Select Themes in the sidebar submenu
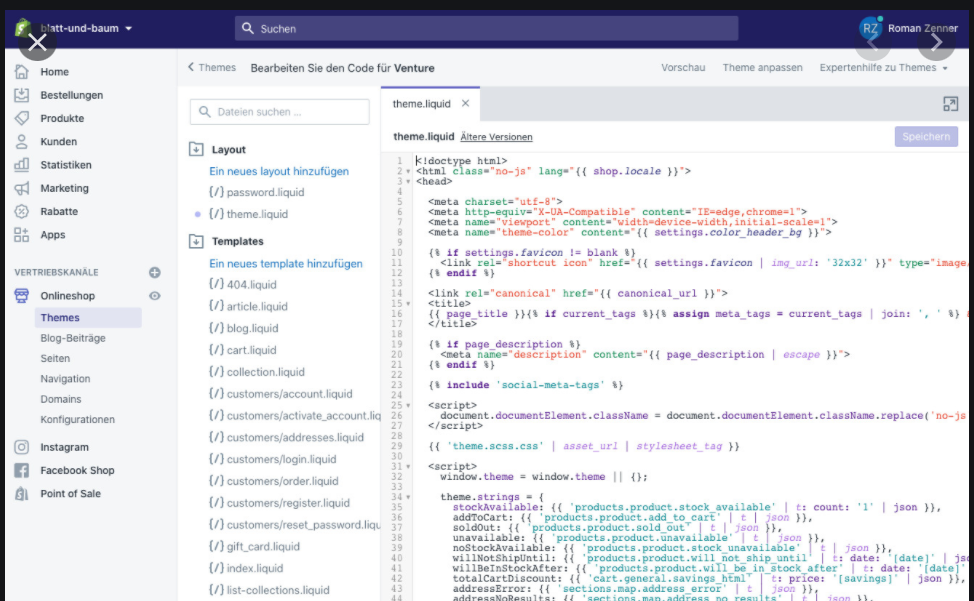Viewport: 974px width, 601px height. [88, 317]
